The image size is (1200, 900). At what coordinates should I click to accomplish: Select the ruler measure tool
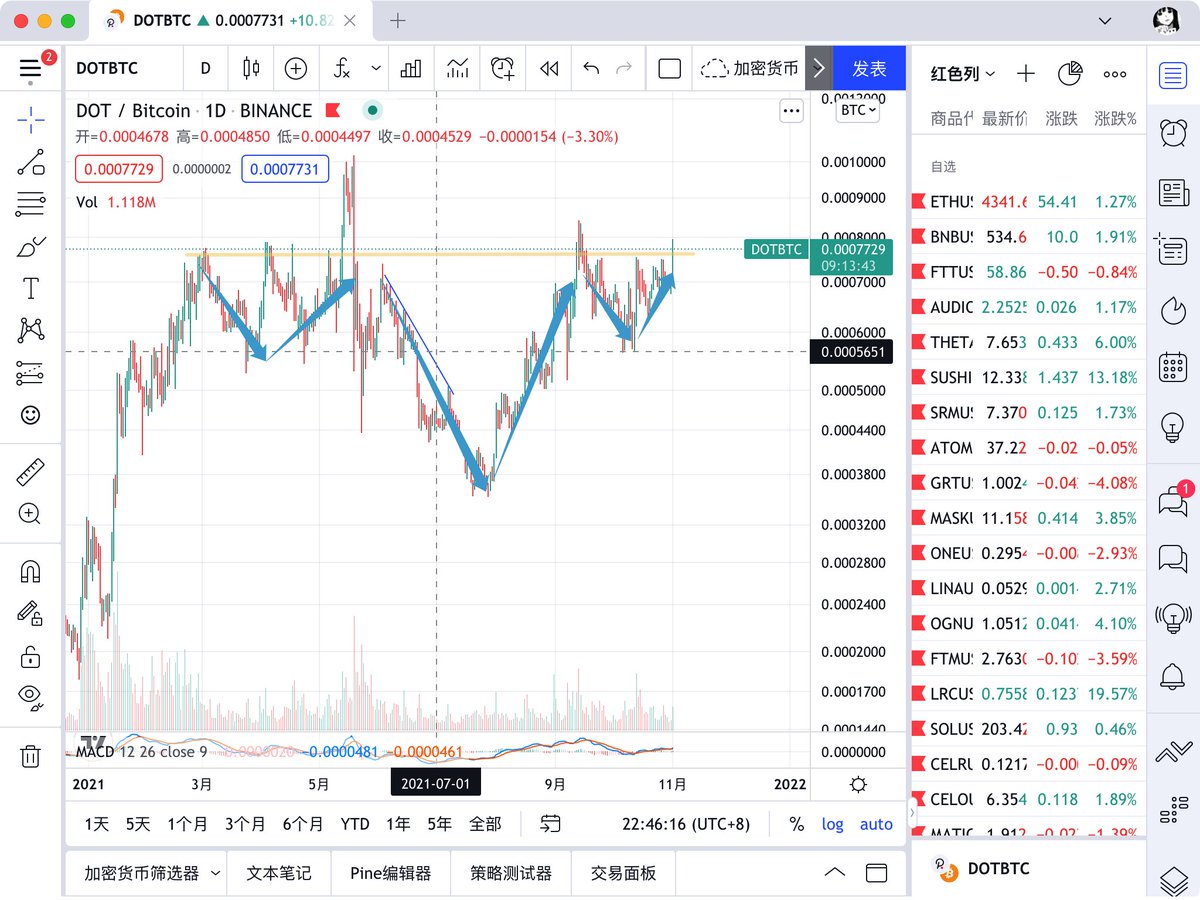(x=31, y=471)
